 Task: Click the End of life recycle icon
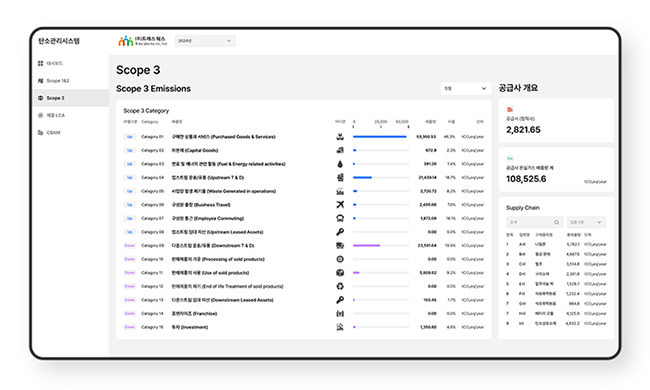[340, 286]
